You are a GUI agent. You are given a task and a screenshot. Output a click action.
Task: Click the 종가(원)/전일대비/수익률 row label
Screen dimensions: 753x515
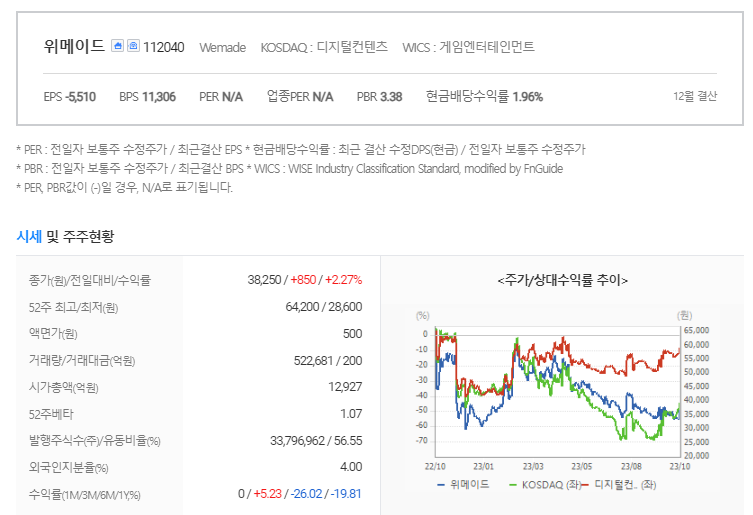pyautogui.click(x=90, y=280)
